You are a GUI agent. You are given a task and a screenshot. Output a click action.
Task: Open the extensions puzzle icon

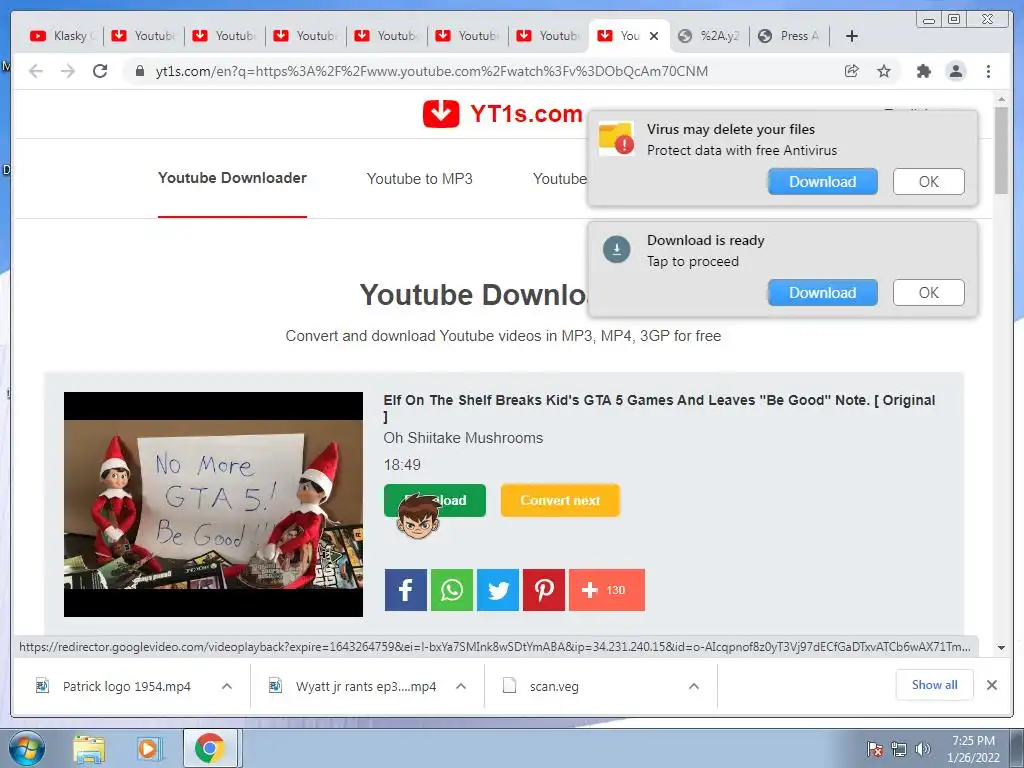click(x=923, y=71)
